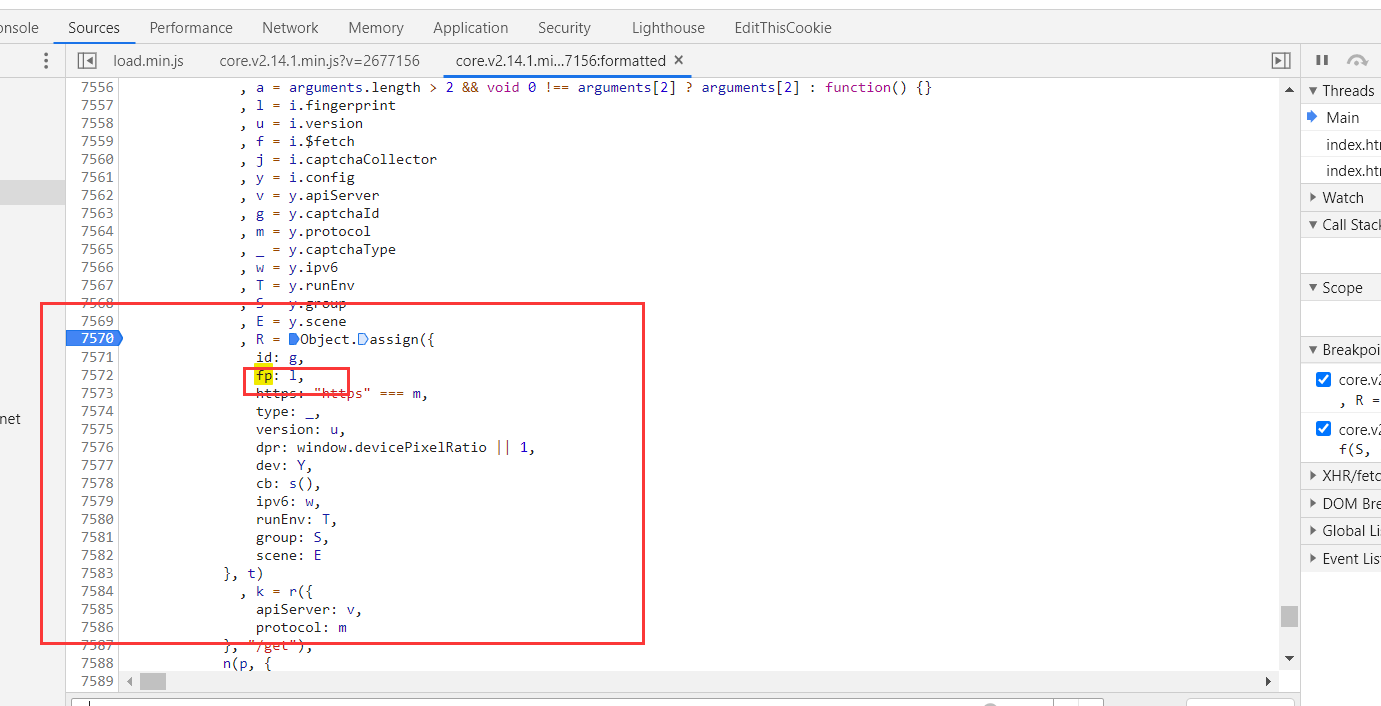
Task: Click the code 'j = i.captchaCollector'
Action: click(x=346, y=159)
